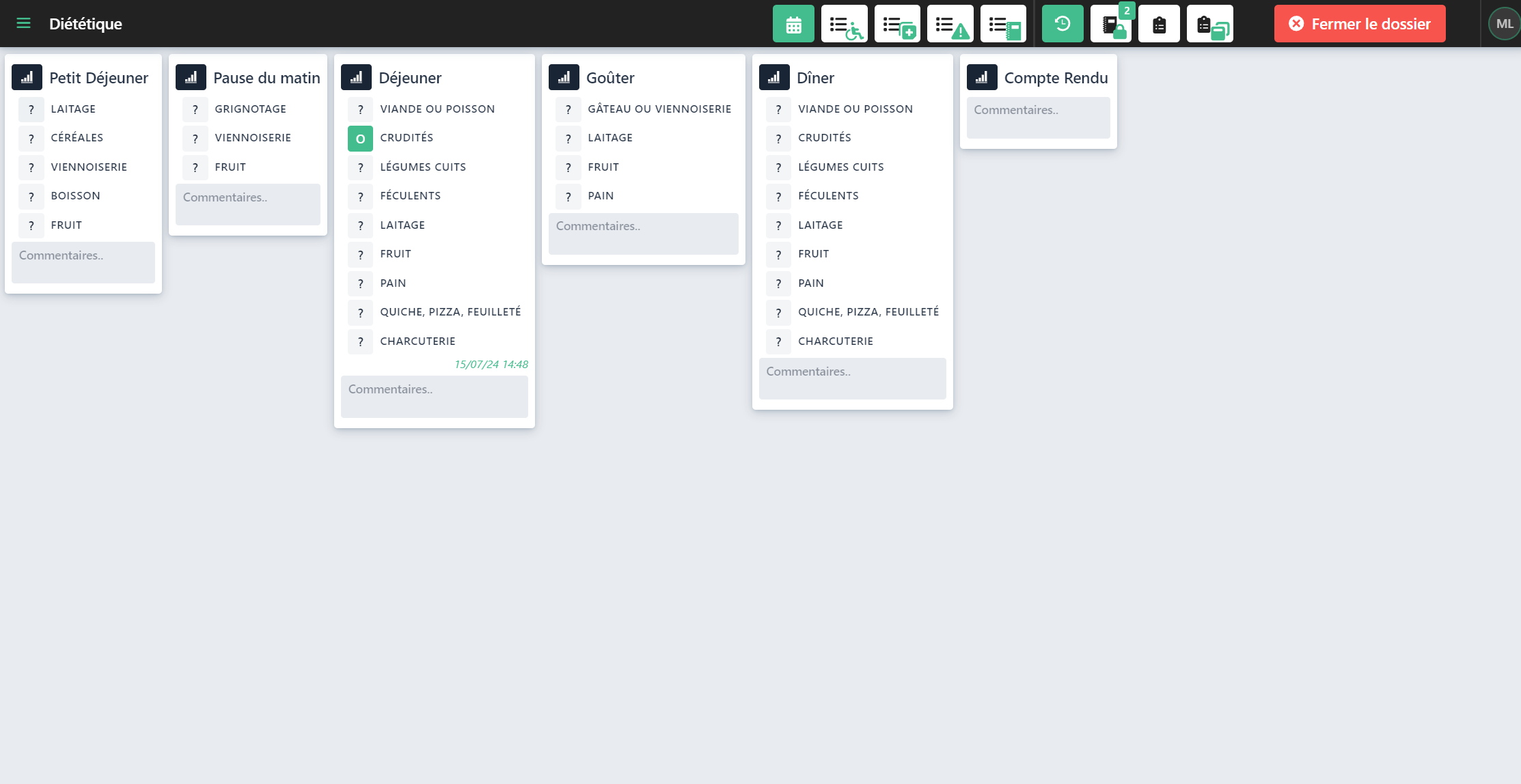Toggle GRIGNOTAGE status in Pause du matin
This screenshot has height=784, width=1521.
(x=195, y=109)
